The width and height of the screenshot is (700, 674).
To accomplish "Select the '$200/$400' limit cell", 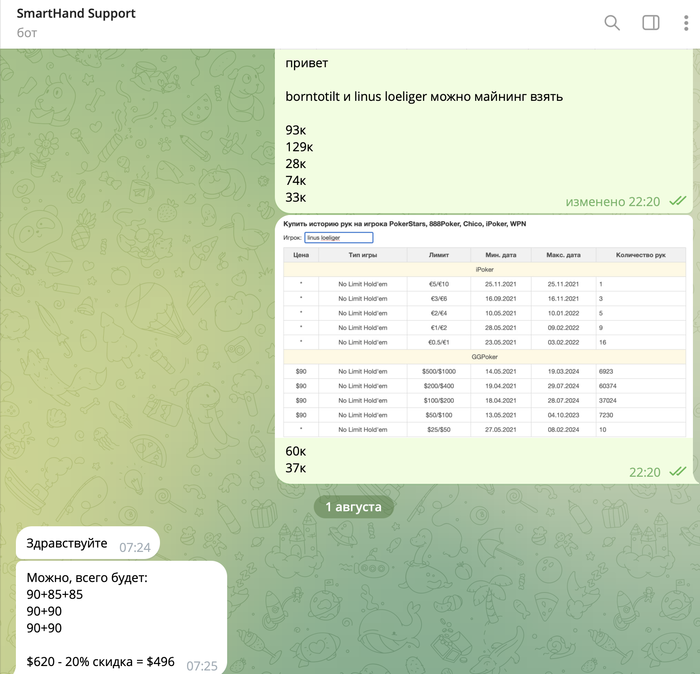I will pyautogui.click(x=439, y=386).
